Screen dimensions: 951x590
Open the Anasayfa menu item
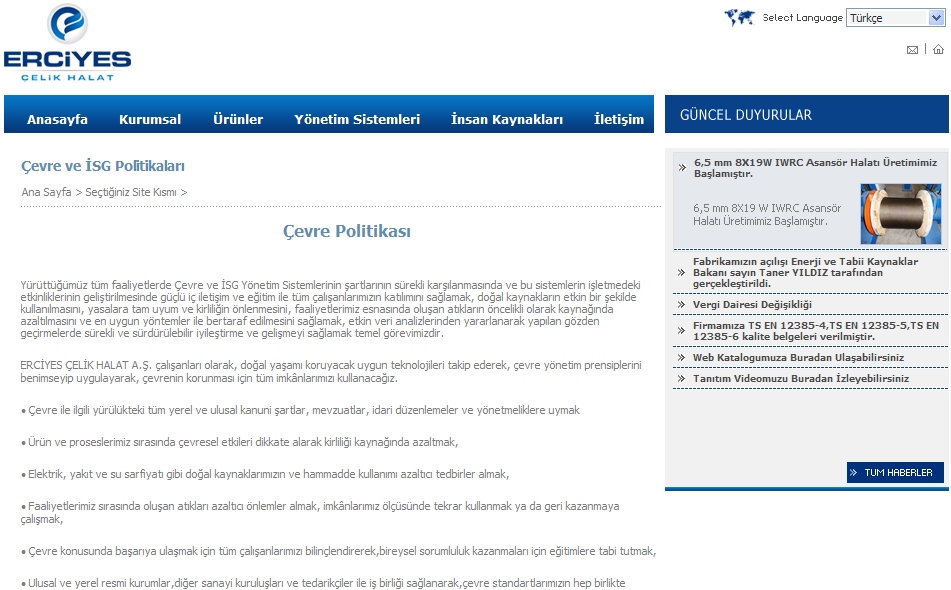[x=57, y=119]
